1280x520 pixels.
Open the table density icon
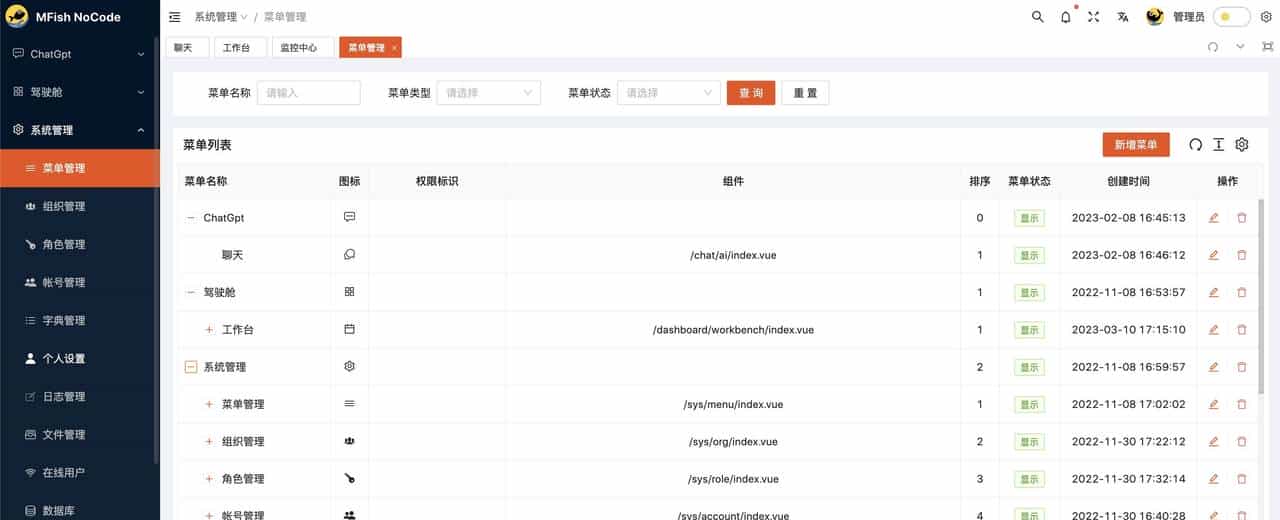[1218, 145]
